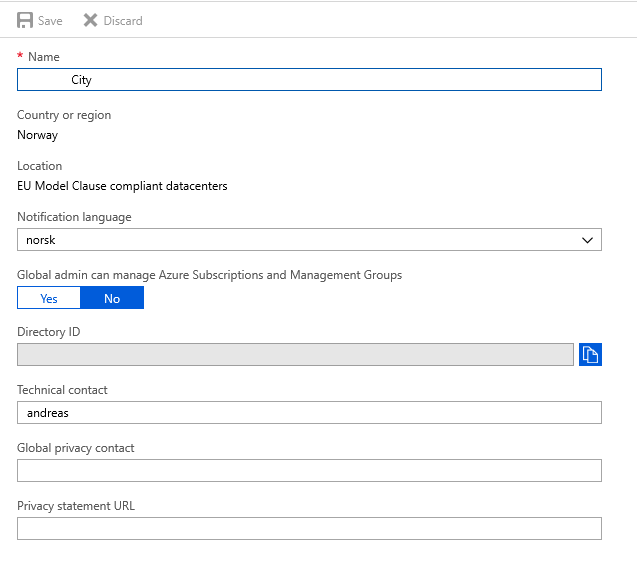Click the Save floppy disk icon

tap(25, 20)
